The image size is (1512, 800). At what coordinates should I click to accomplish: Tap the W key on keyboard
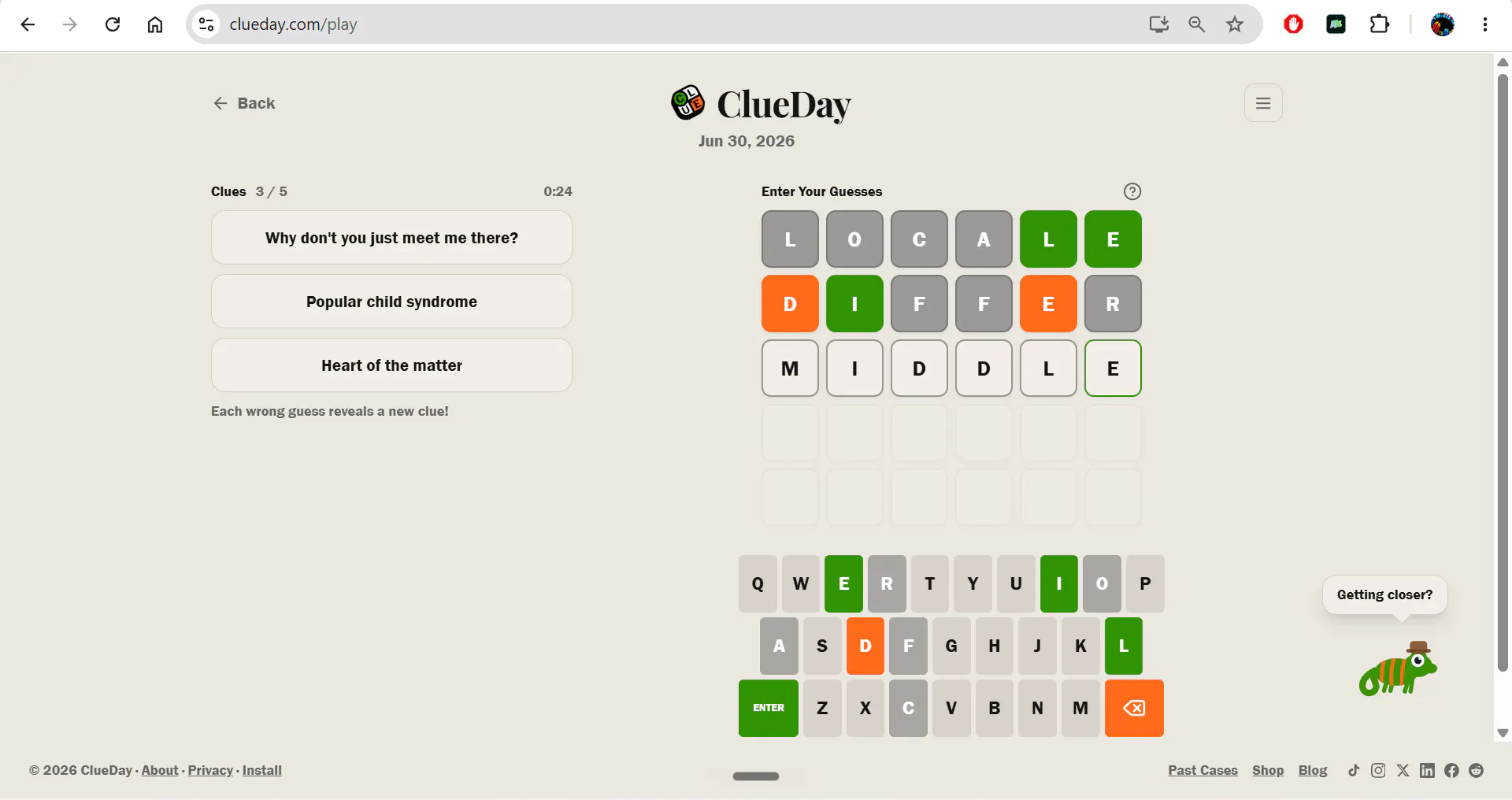point(801,583)
